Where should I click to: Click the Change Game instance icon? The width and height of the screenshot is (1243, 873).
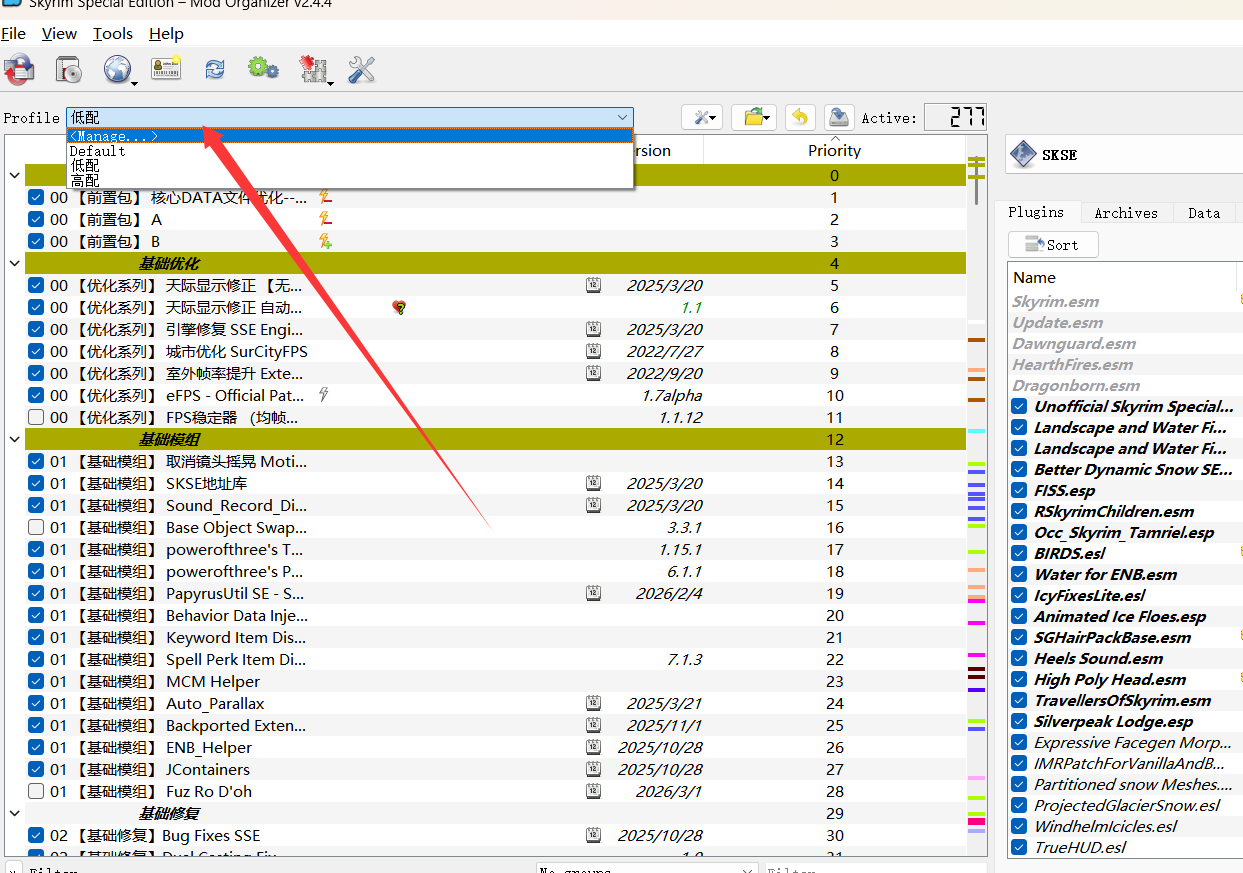click(19, 70)
